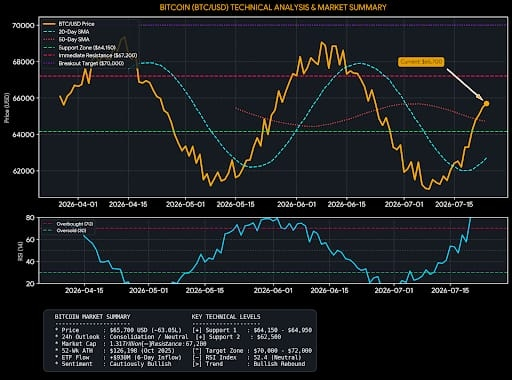
Task: Click the 62000 price axis label
Action: [x=23, y=171]
